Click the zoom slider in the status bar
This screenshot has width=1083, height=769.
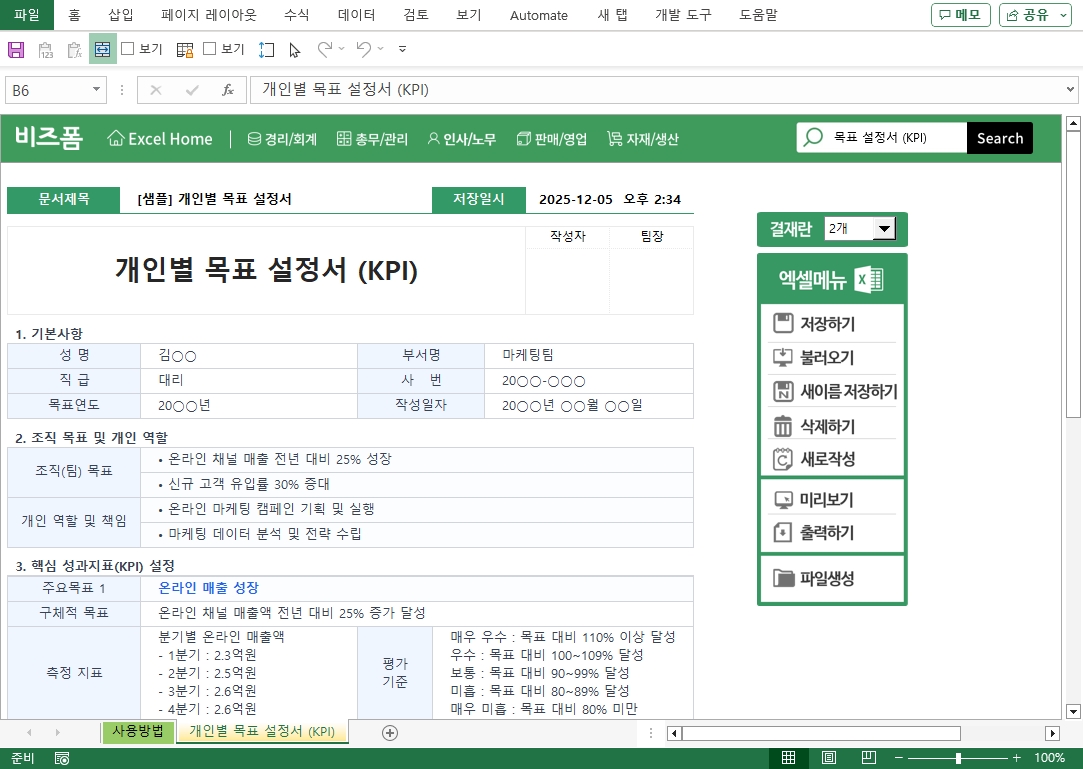coord(958,758)
